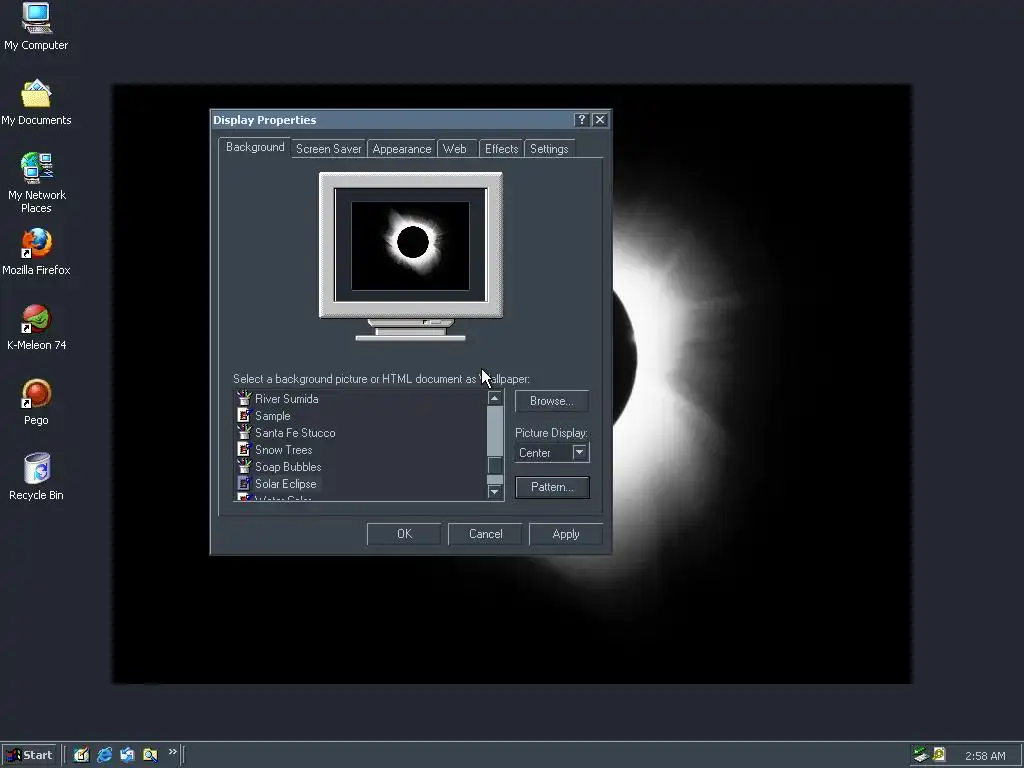This screenshot has height=768, width=1024.
Task: Launch Outlook Express from quick launch
Action: coord(127,755)
